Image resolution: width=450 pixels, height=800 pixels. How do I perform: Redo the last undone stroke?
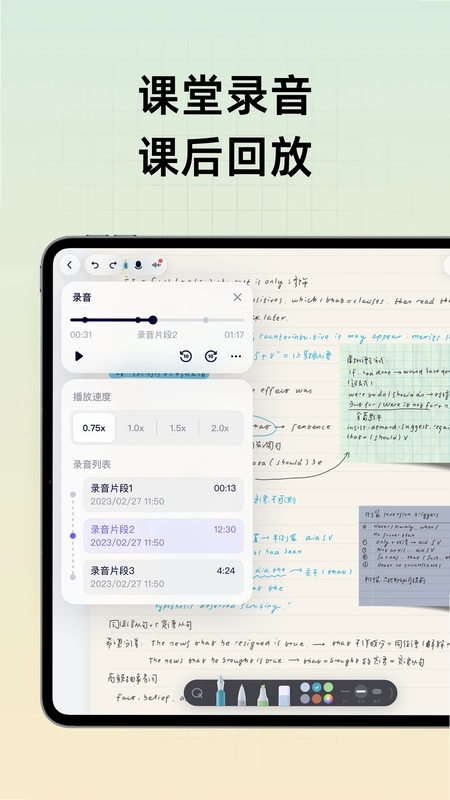click(x=113, y=265)
